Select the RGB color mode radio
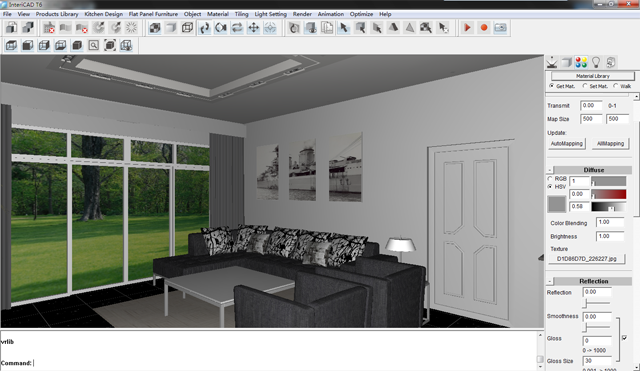Image resolution: width=640 pixels, height=371 pixels. (550, 179)
